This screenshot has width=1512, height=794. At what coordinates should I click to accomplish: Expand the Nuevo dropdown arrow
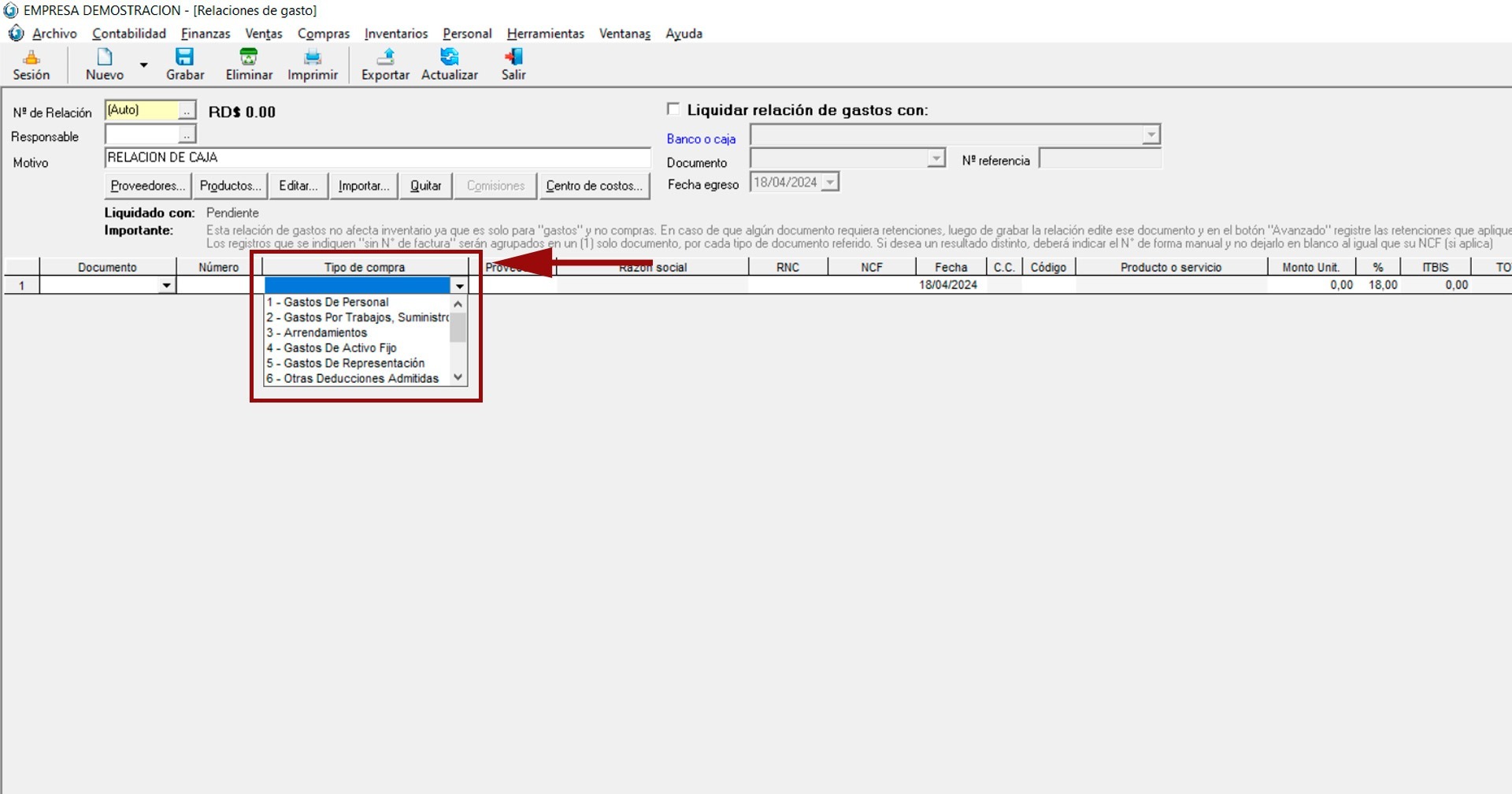(143, 65)
